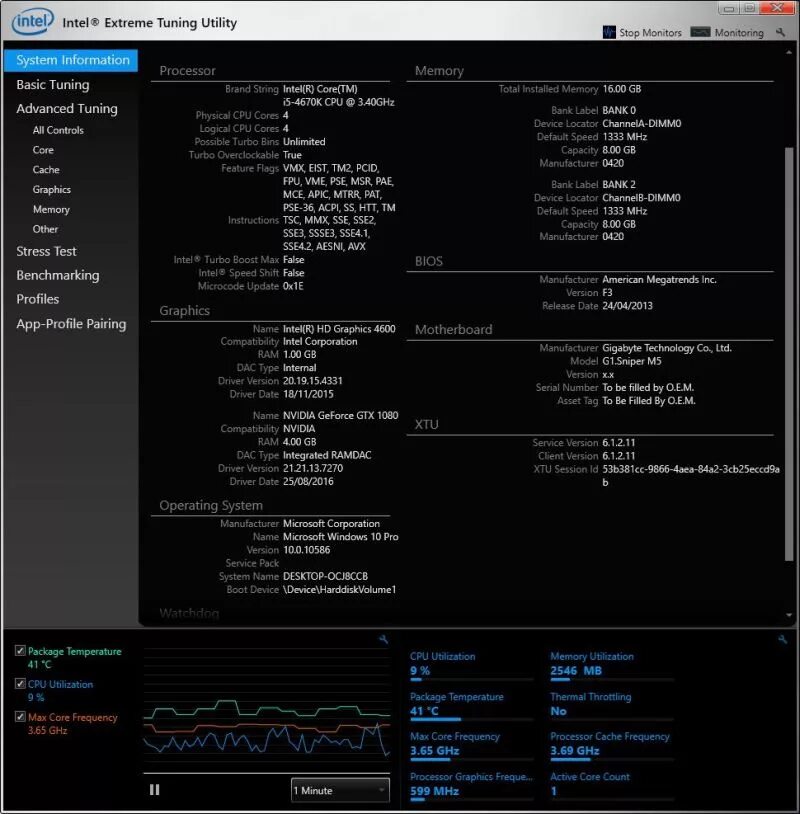800x814 pixels.
Task: Click XTU Session Id value
Action: coord(691,476)
